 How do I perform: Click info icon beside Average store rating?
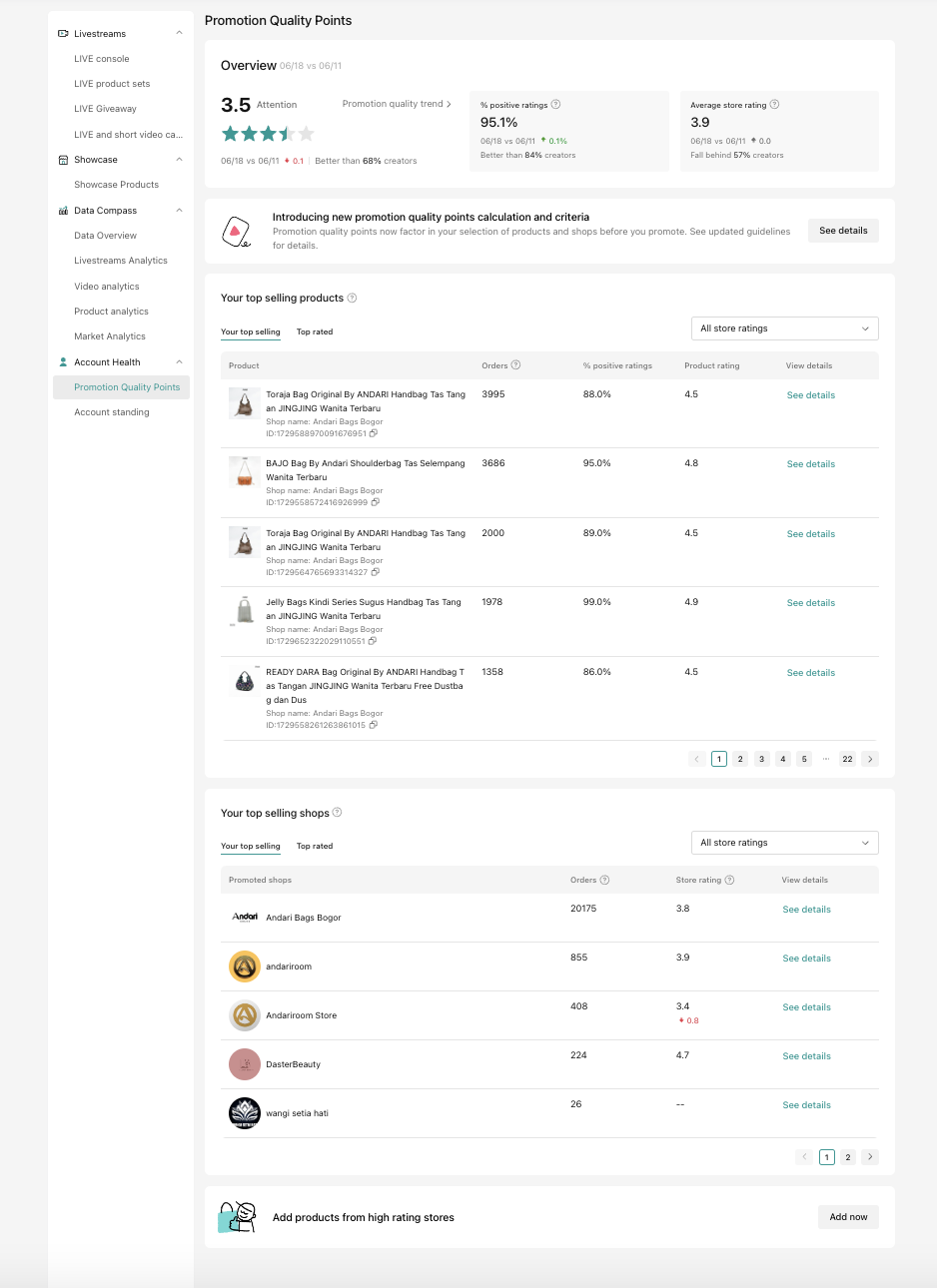coord(774,105)
